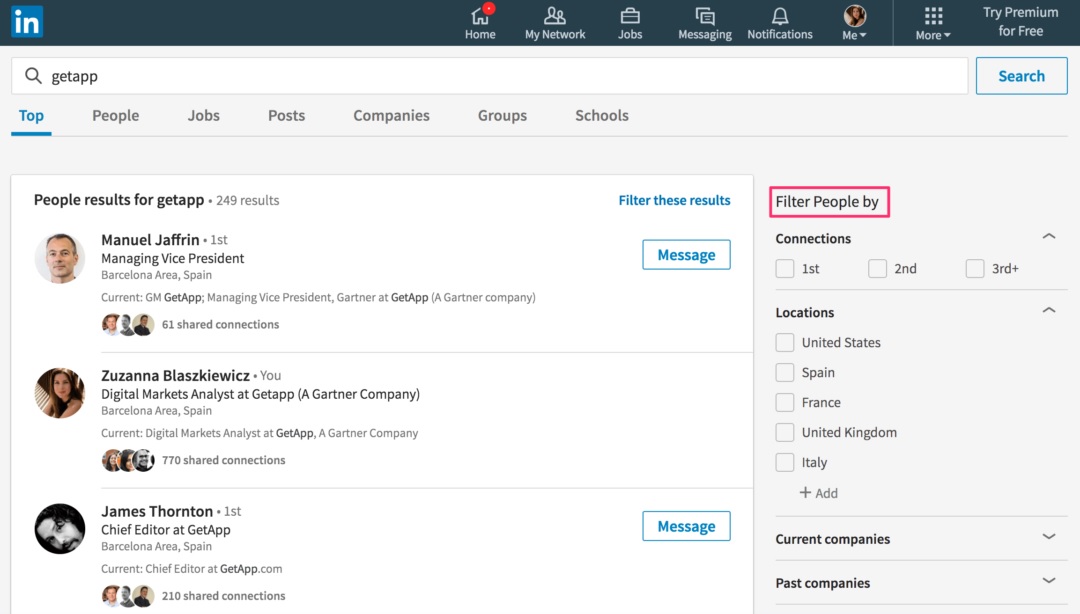The height and width of the screenshot is (614, 1080).
Task: Click the 770 shared connections text
Action: pyautogui.click(x=223, y=460)
